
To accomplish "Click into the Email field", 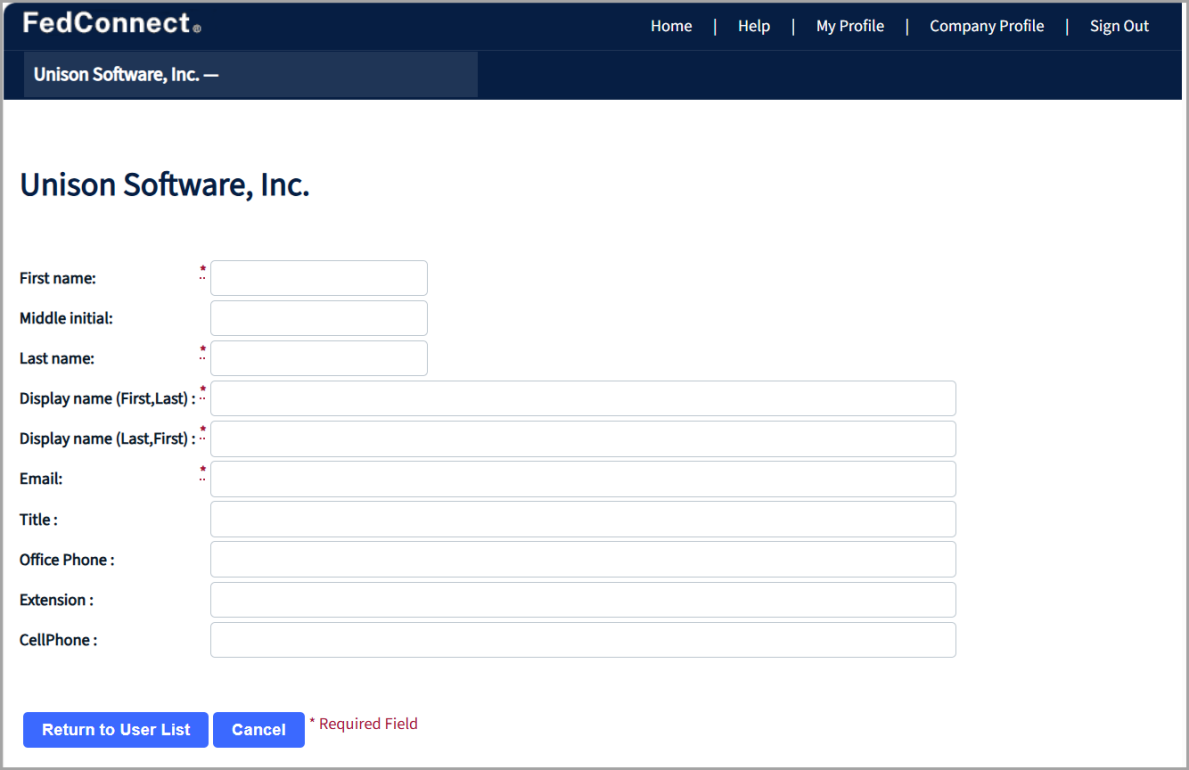I will coord(582,479).
